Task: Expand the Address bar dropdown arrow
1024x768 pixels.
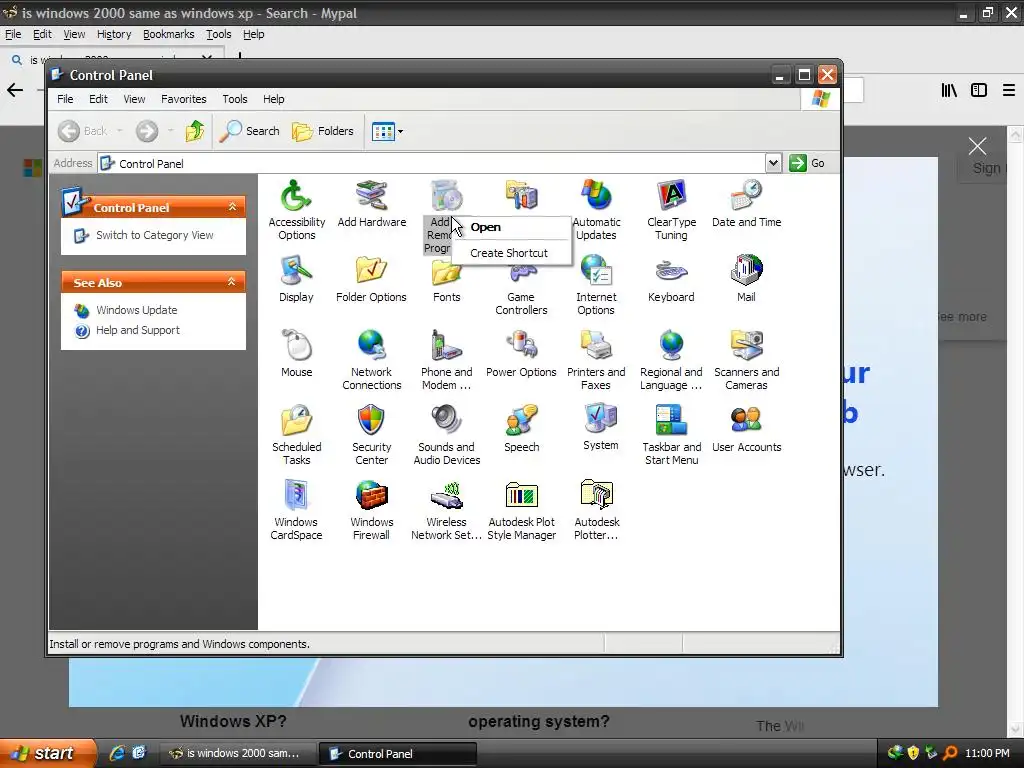Action: tap(773, 163)
